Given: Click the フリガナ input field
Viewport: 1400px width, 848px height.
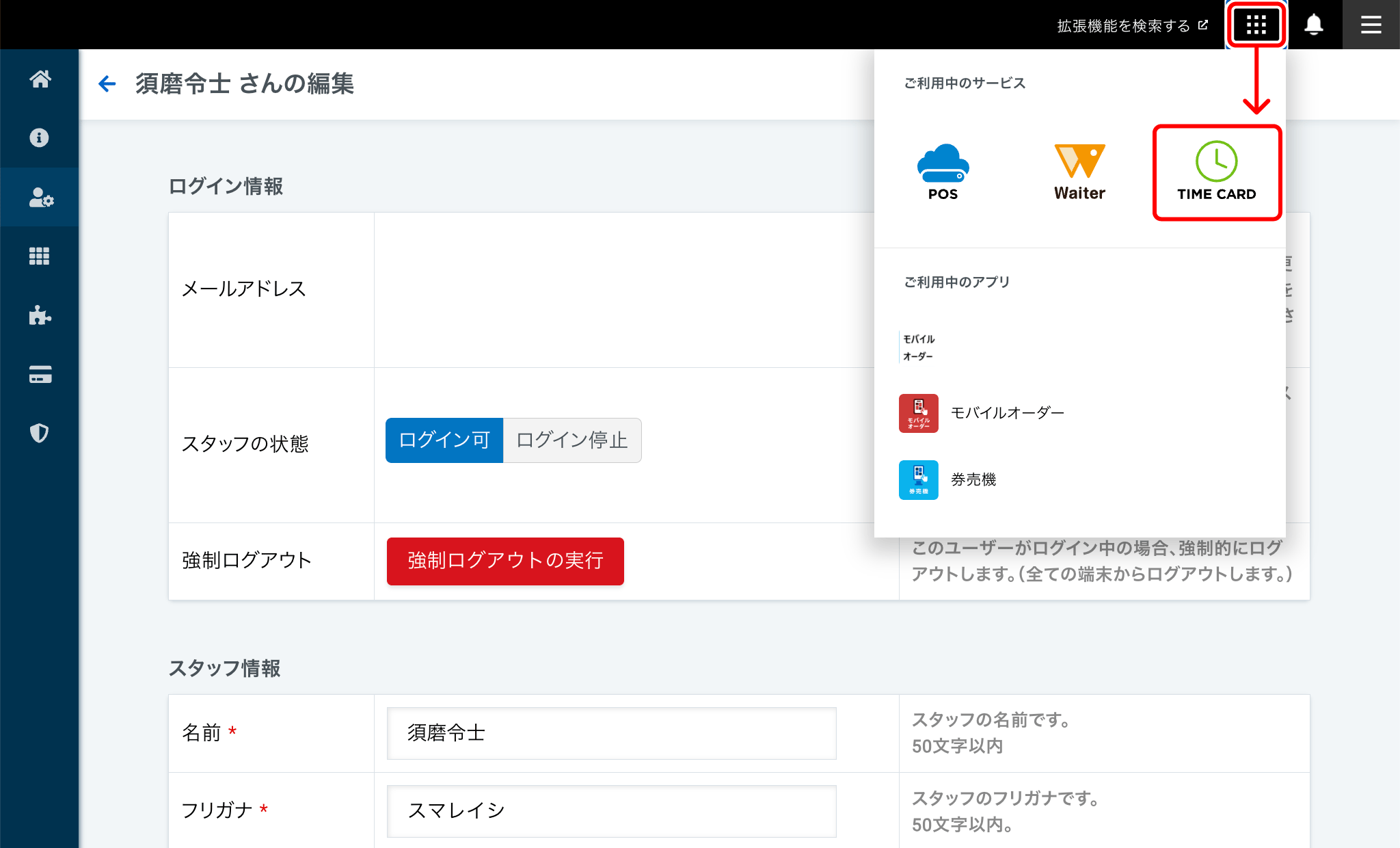Looking at the screenshot, I should (612, 811).
